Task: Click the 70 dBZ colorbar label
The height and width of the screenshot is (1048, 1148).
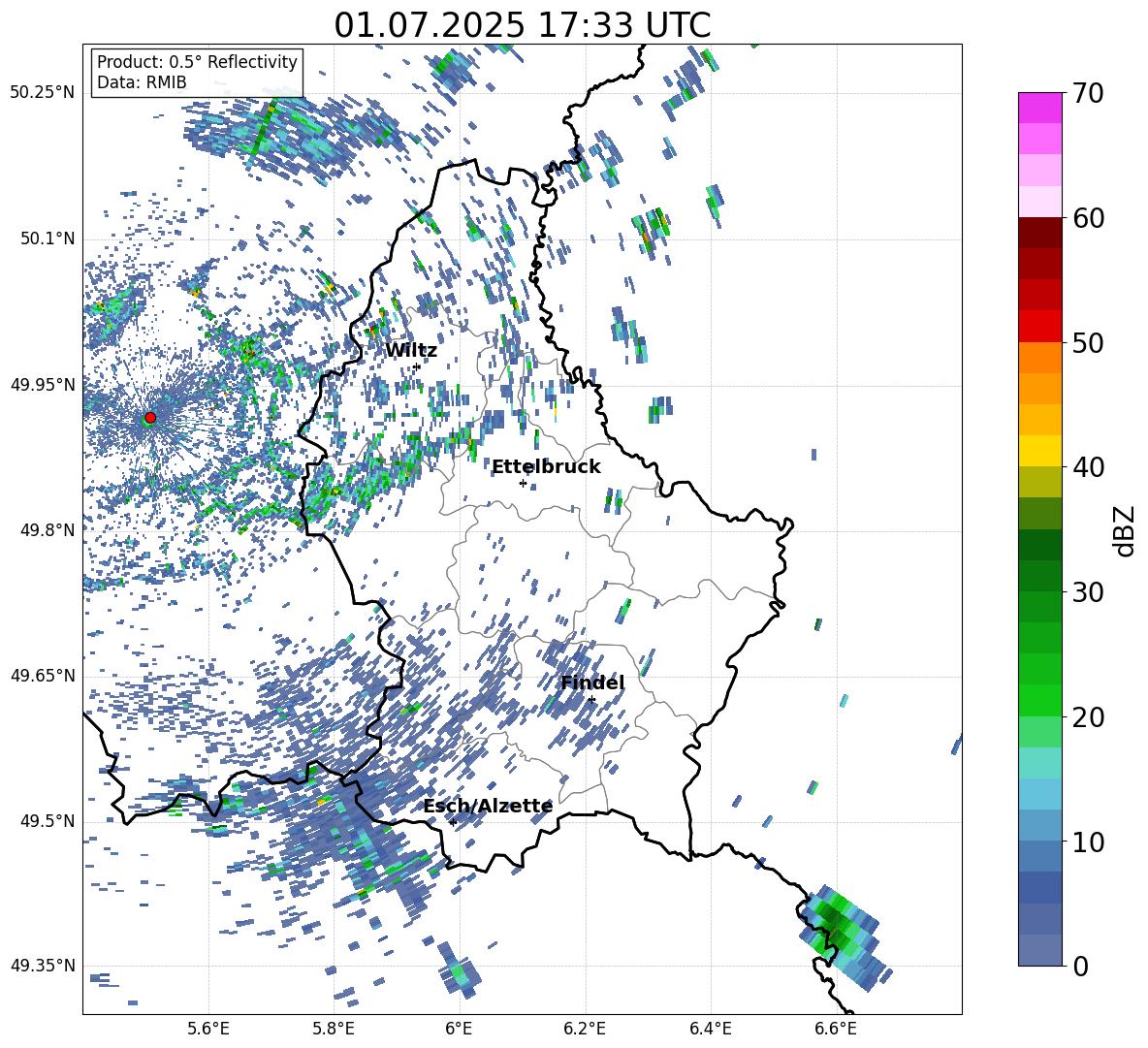Action: pos(1087,93)
